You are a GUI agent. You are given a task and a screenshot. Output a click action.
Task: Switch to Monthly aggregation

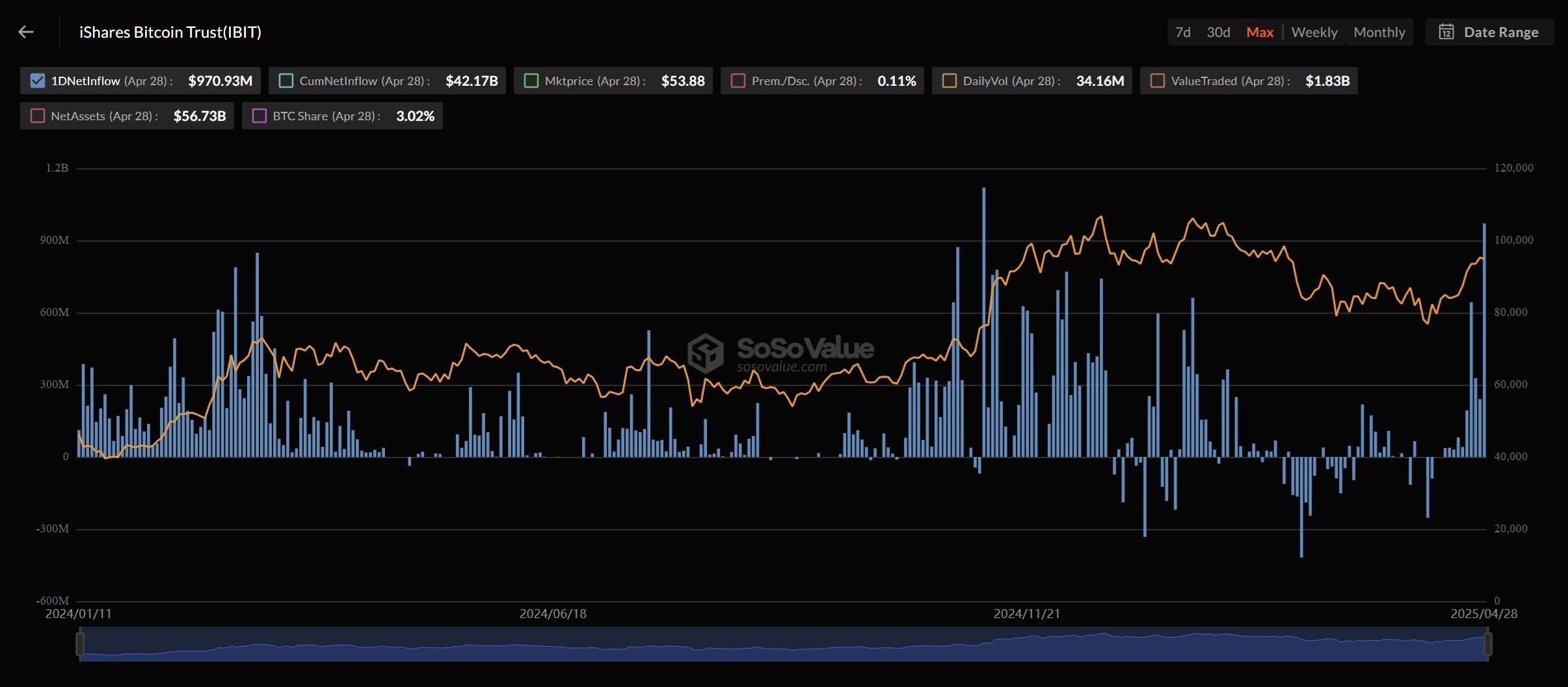pyautogui.click(x=1379, y=32)
